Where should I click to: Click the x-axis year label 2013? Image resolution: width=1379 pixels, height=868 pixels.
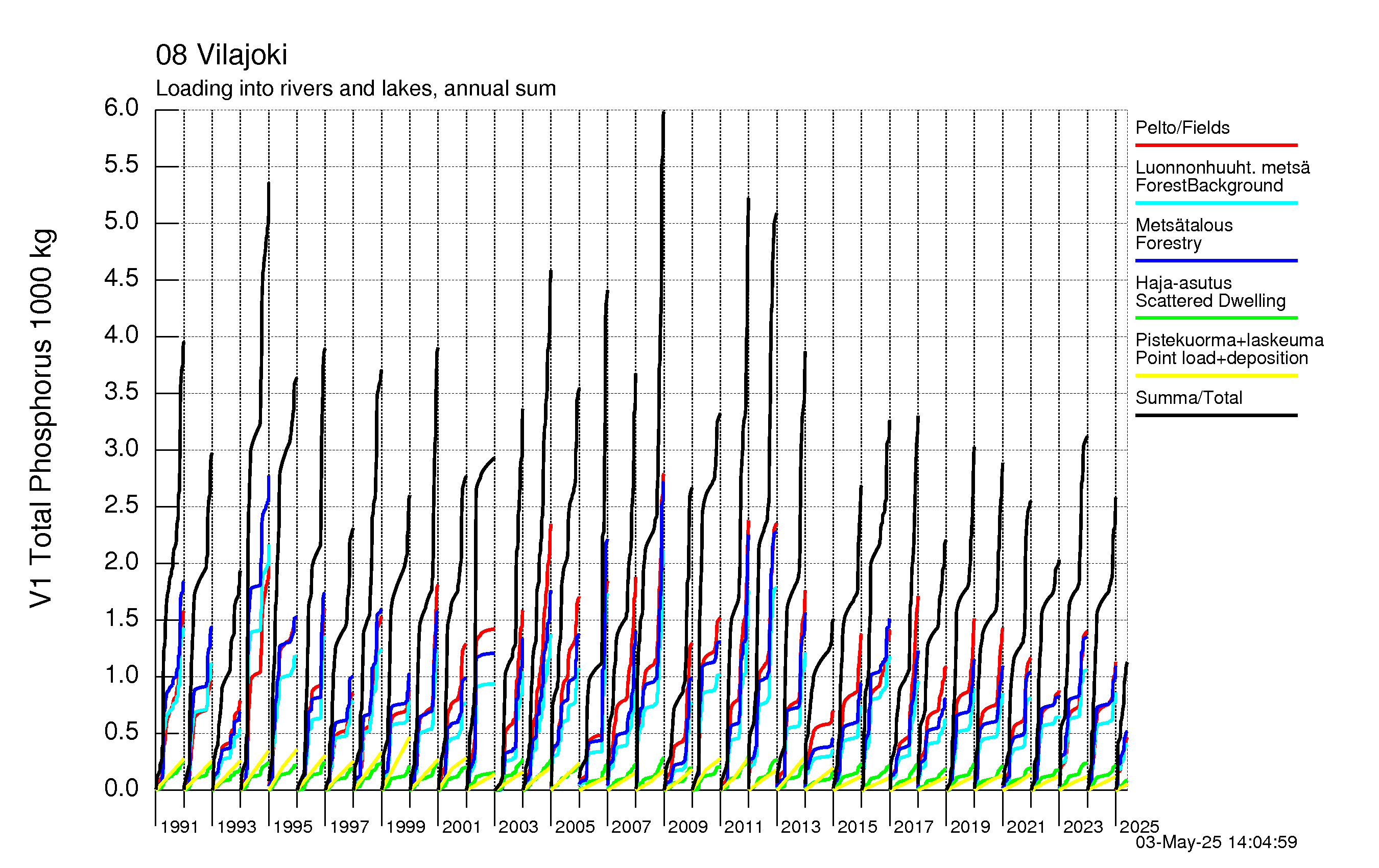tap(801, 827)
